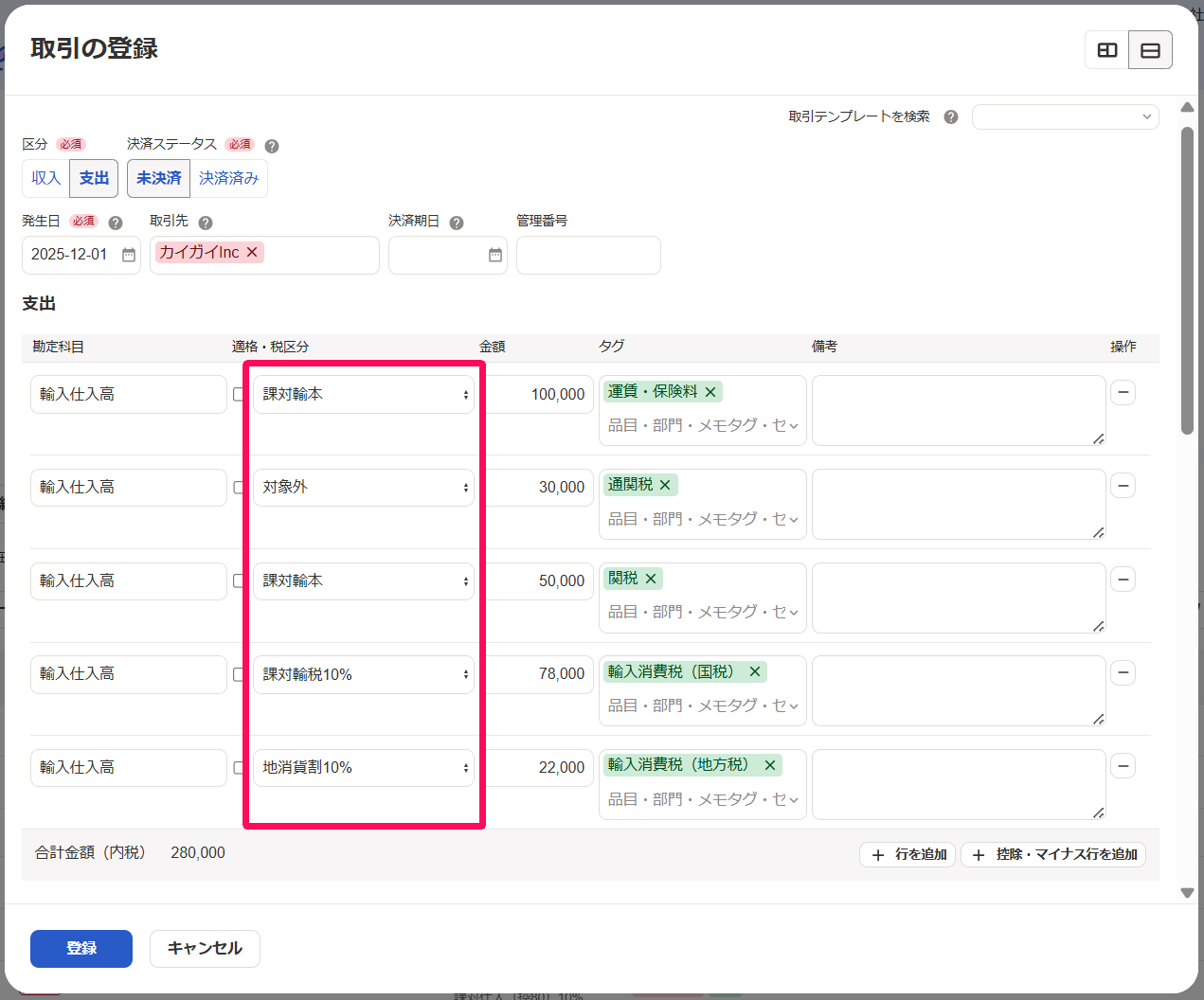This screenshot has width=1204, height=1000.
Task: Click amount field showing 30,000
Action: click(x=538, y=487)
